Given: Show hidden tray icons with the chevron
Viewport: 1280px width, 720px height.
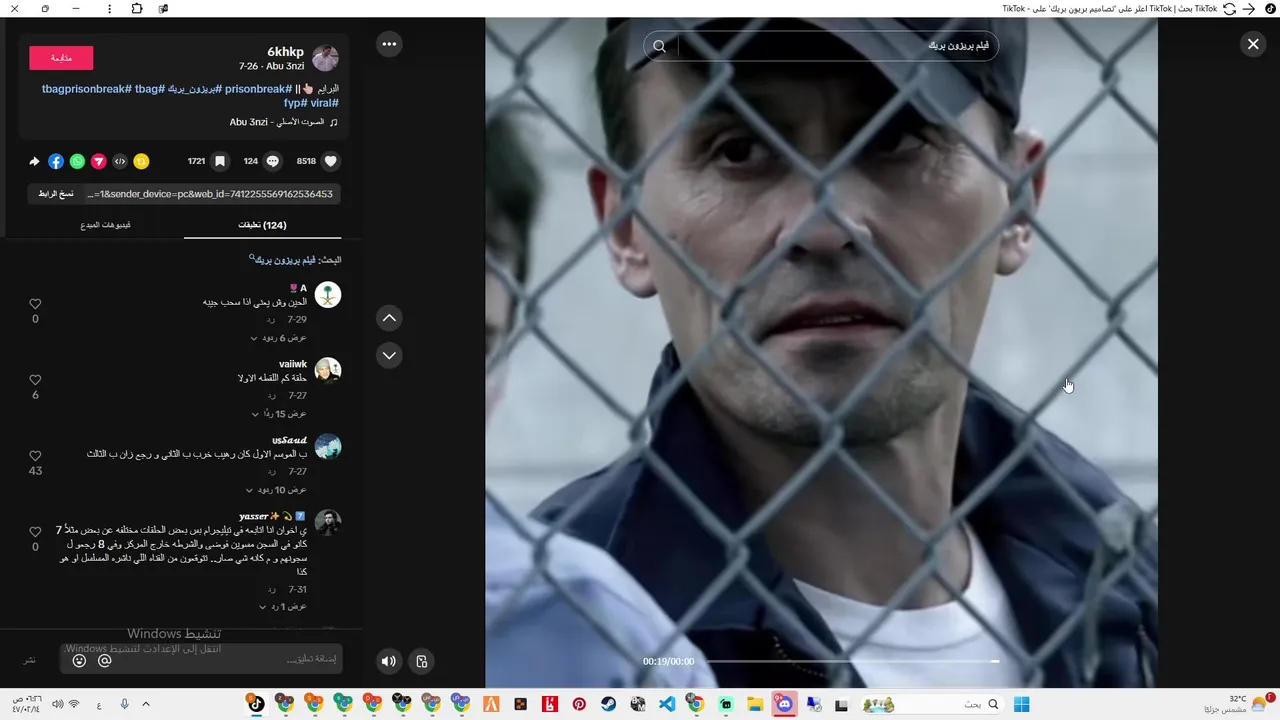Looking at the screenshot, I should (146, 704).
